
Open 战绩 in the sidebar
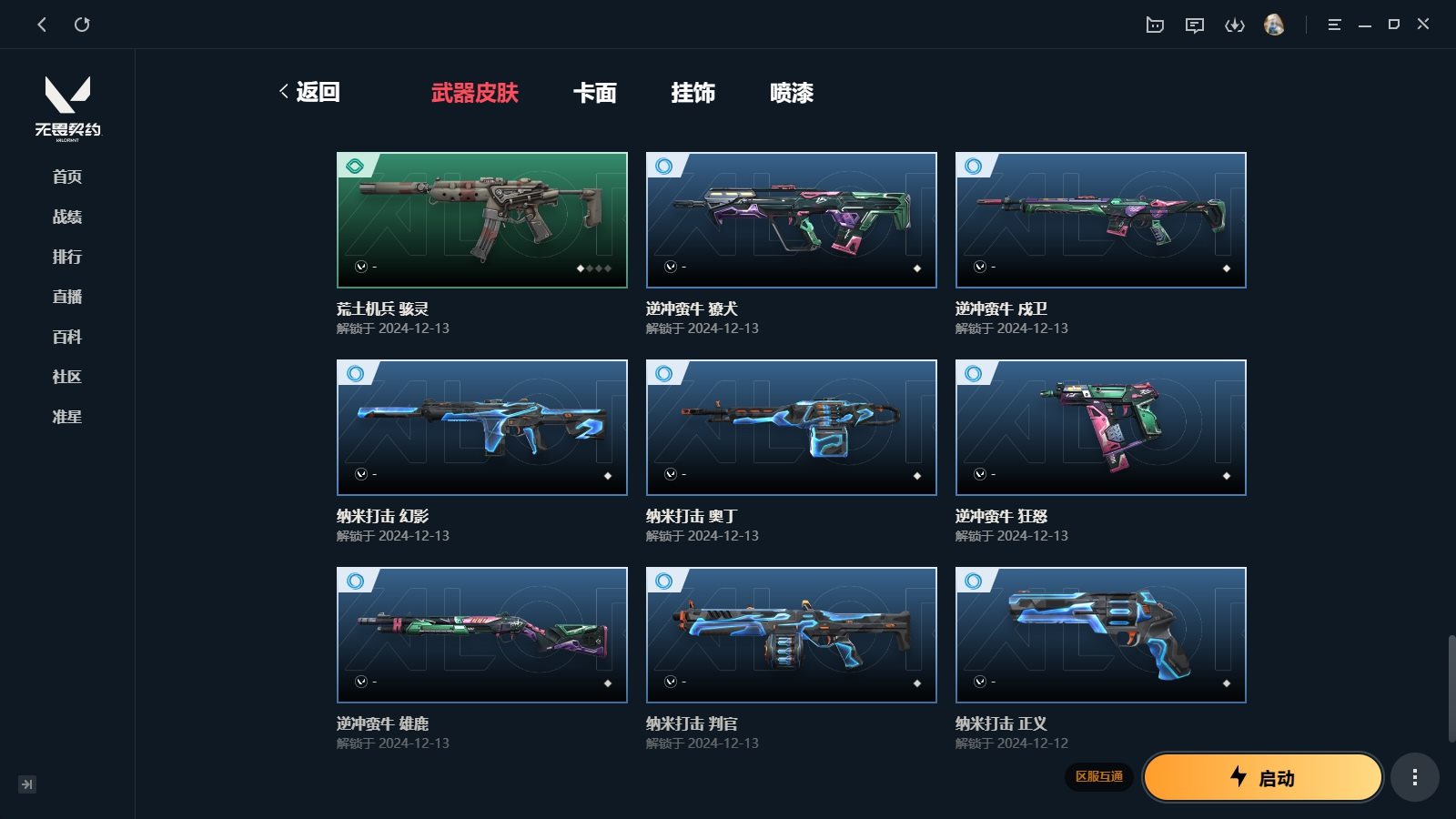67,217
